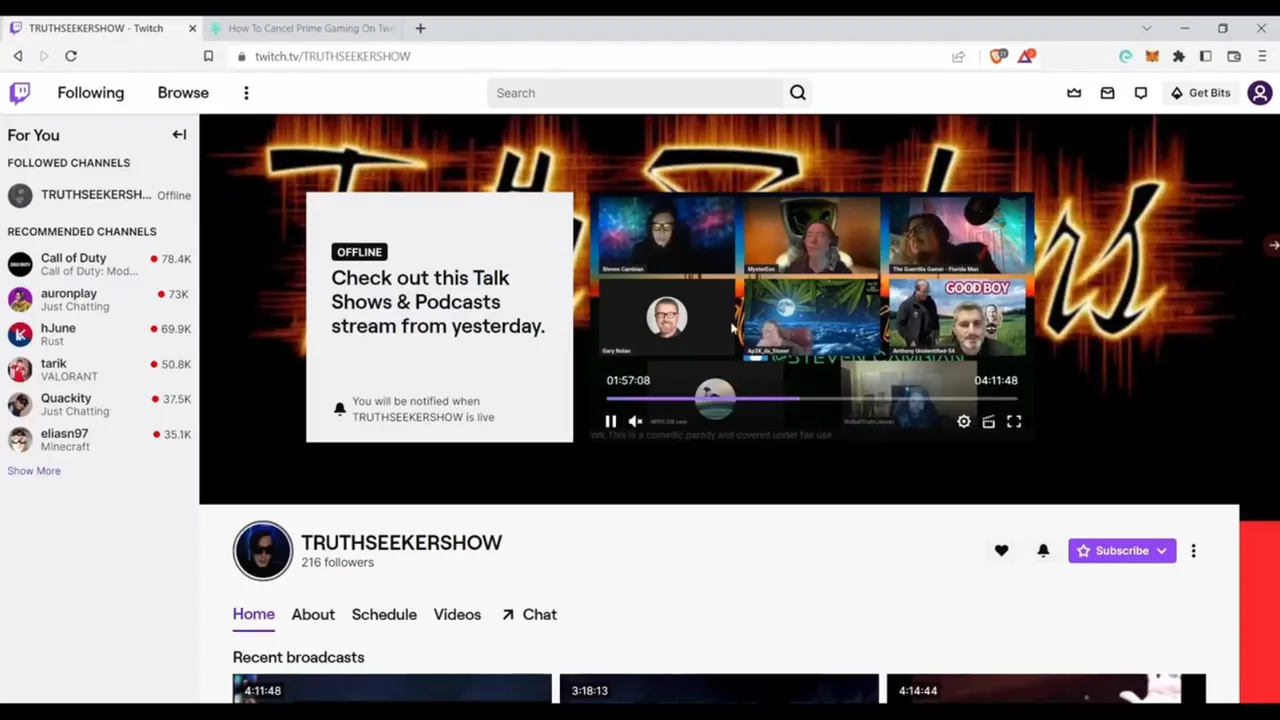Collapse the For You sidebar
This screenshot has width=1280, height=720.
(179, 135)
